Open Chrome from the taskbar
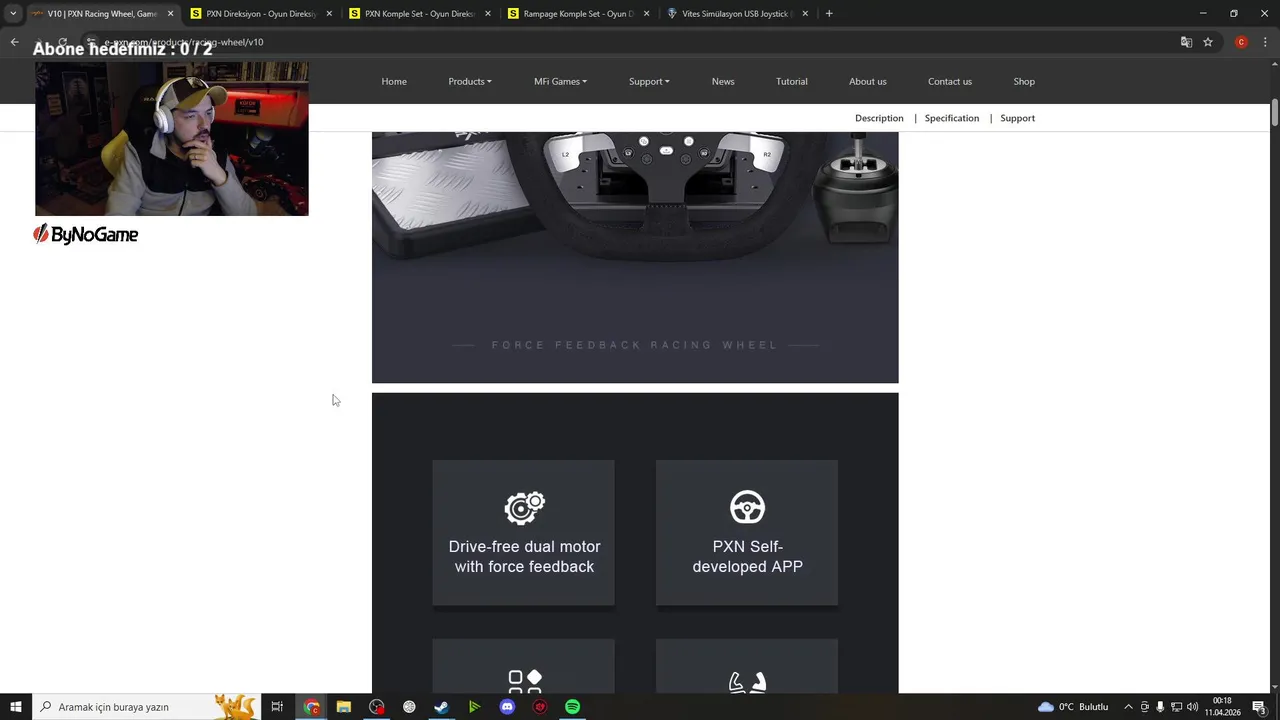 tap(312, 707)
